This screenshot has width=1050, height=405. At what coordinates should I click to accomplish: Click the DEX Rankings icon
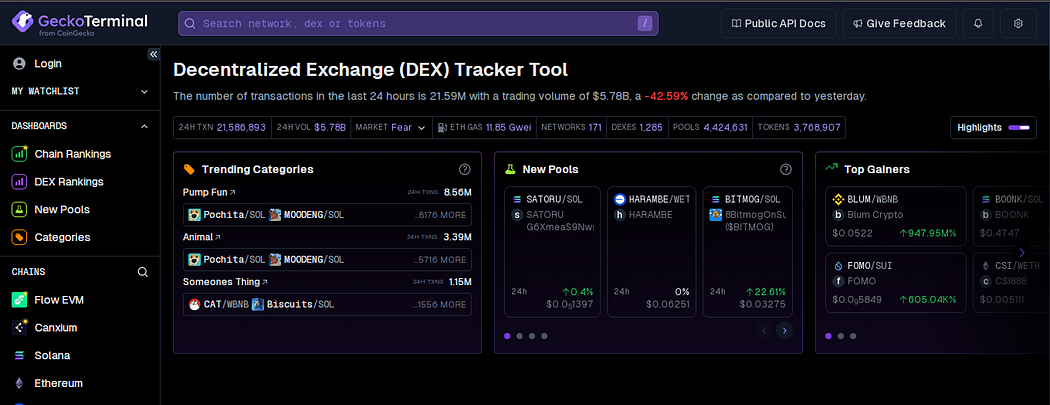coord(19,182)
